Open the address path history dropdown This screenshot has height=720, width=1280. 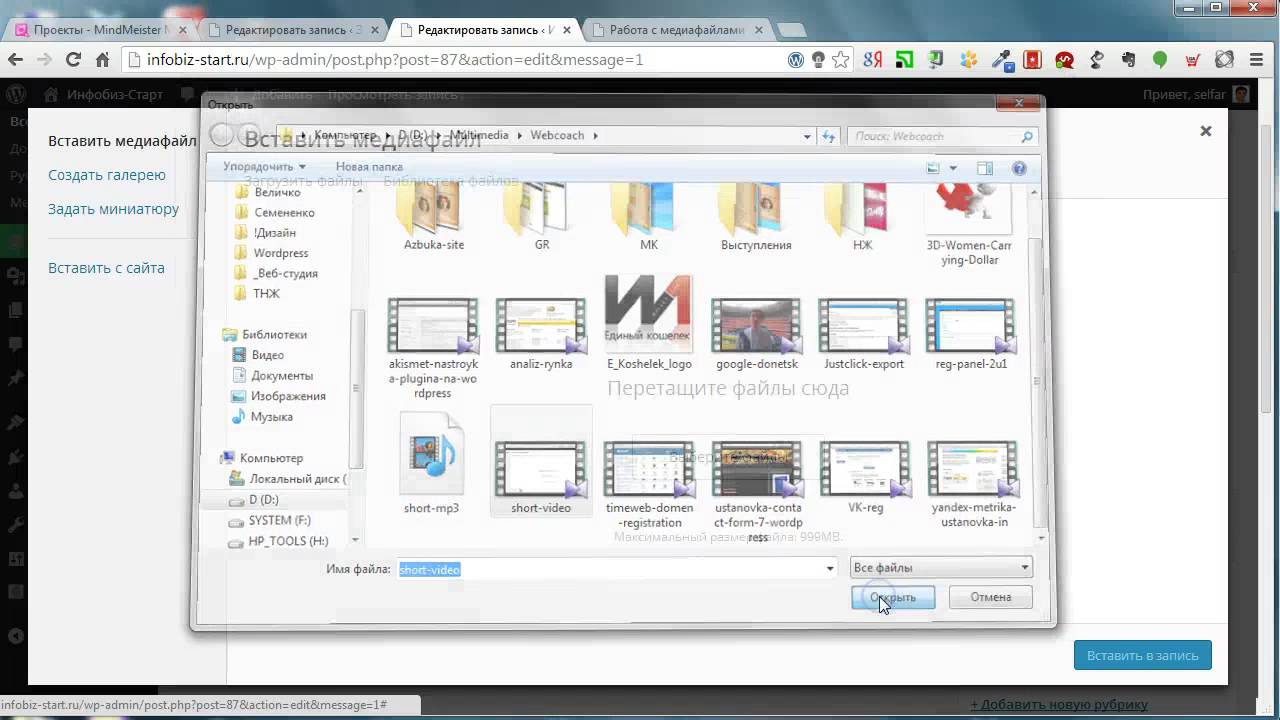click(807, 136)
